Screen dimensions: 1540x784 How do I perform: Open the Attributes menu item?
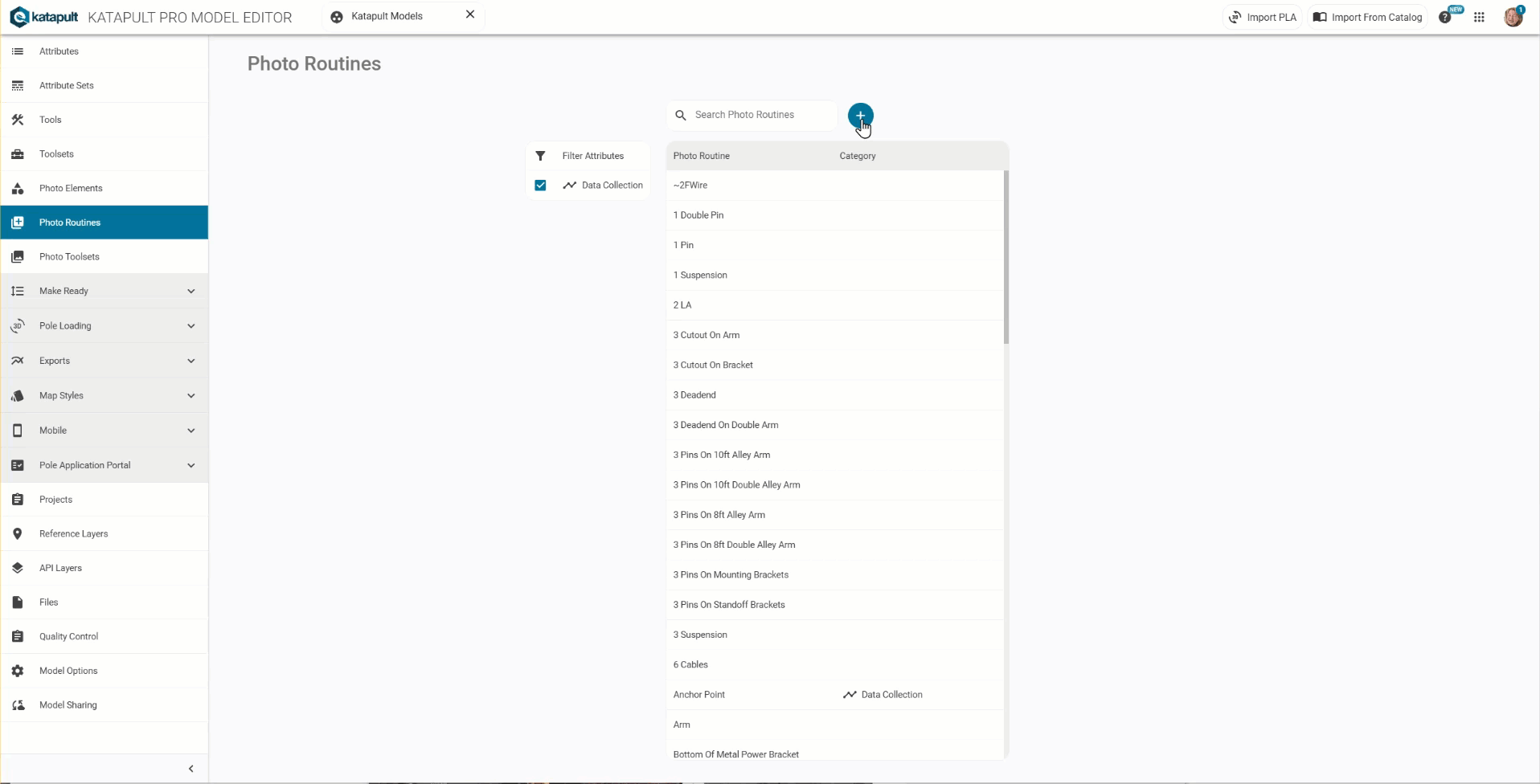(104, 51)
